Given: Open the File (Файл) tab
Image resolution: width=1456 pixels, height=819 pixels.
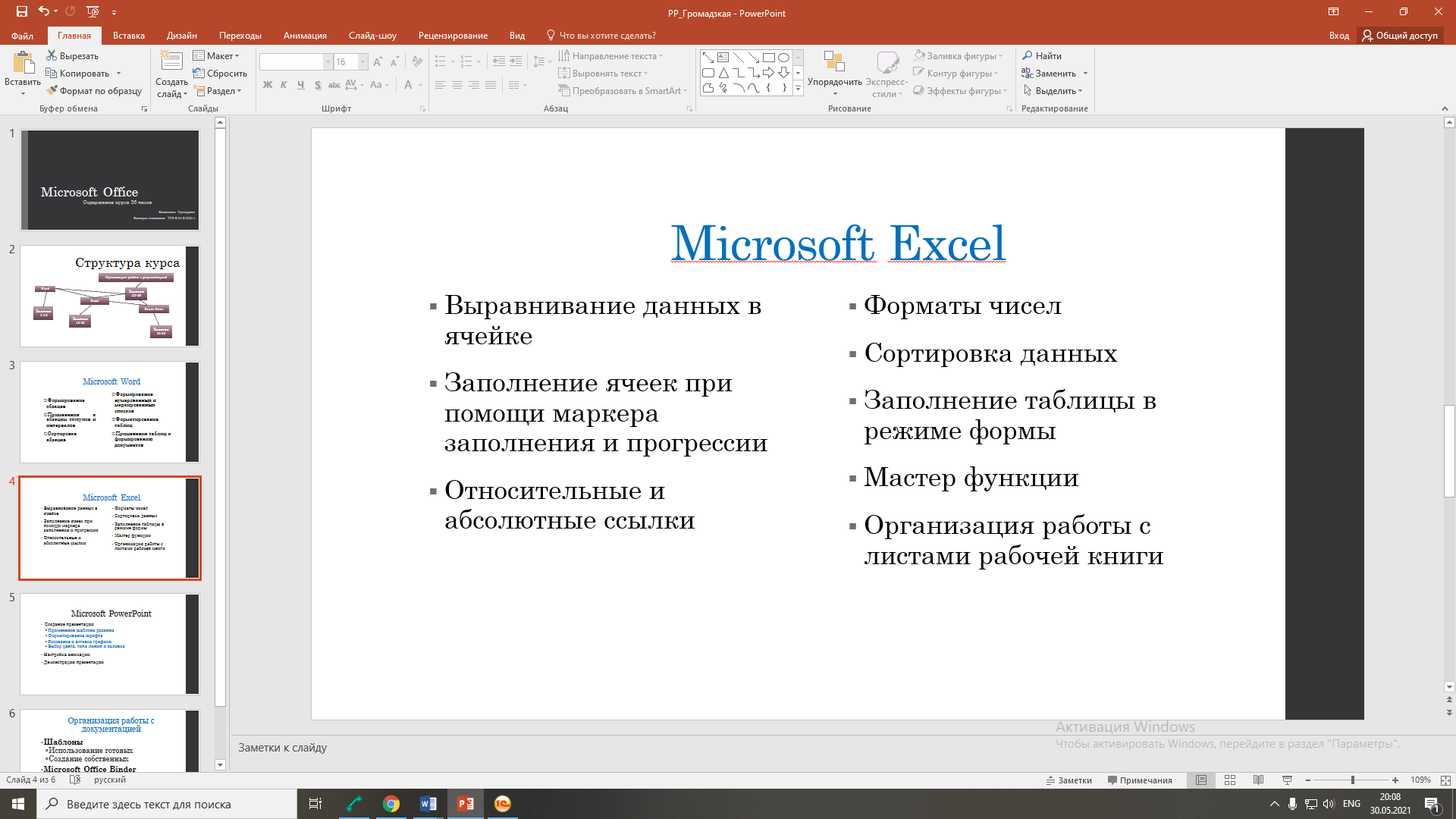Looking at the screenshot, I should click(x=22, y=35).
